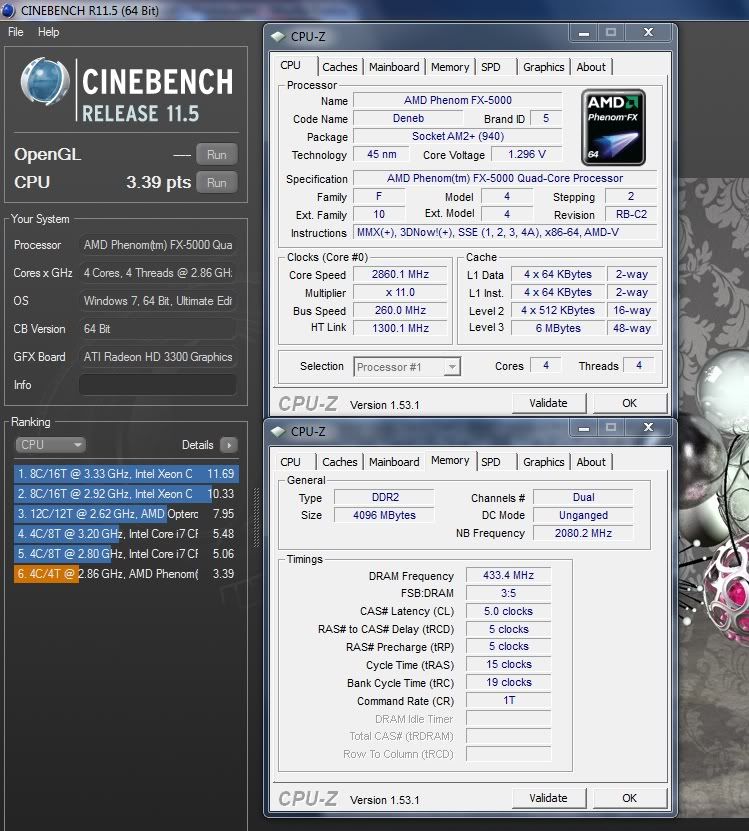
Task: Click the AMD Phenom FX processor logo
Action: [x=613, y=128]
